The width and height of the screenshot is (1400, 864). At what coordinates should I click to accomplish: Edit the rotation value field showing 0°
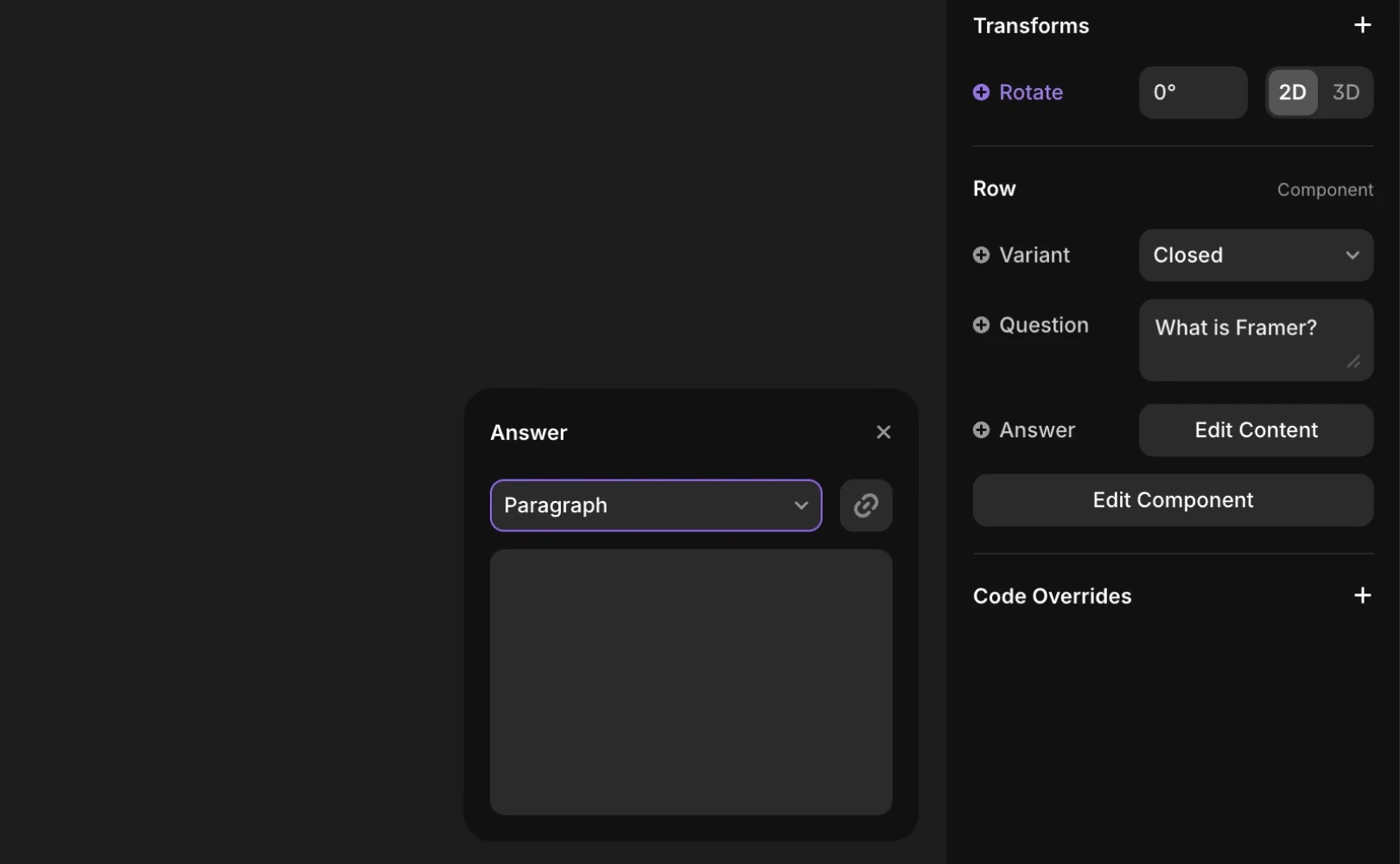pyautogui.click(x=1193, y=92)
